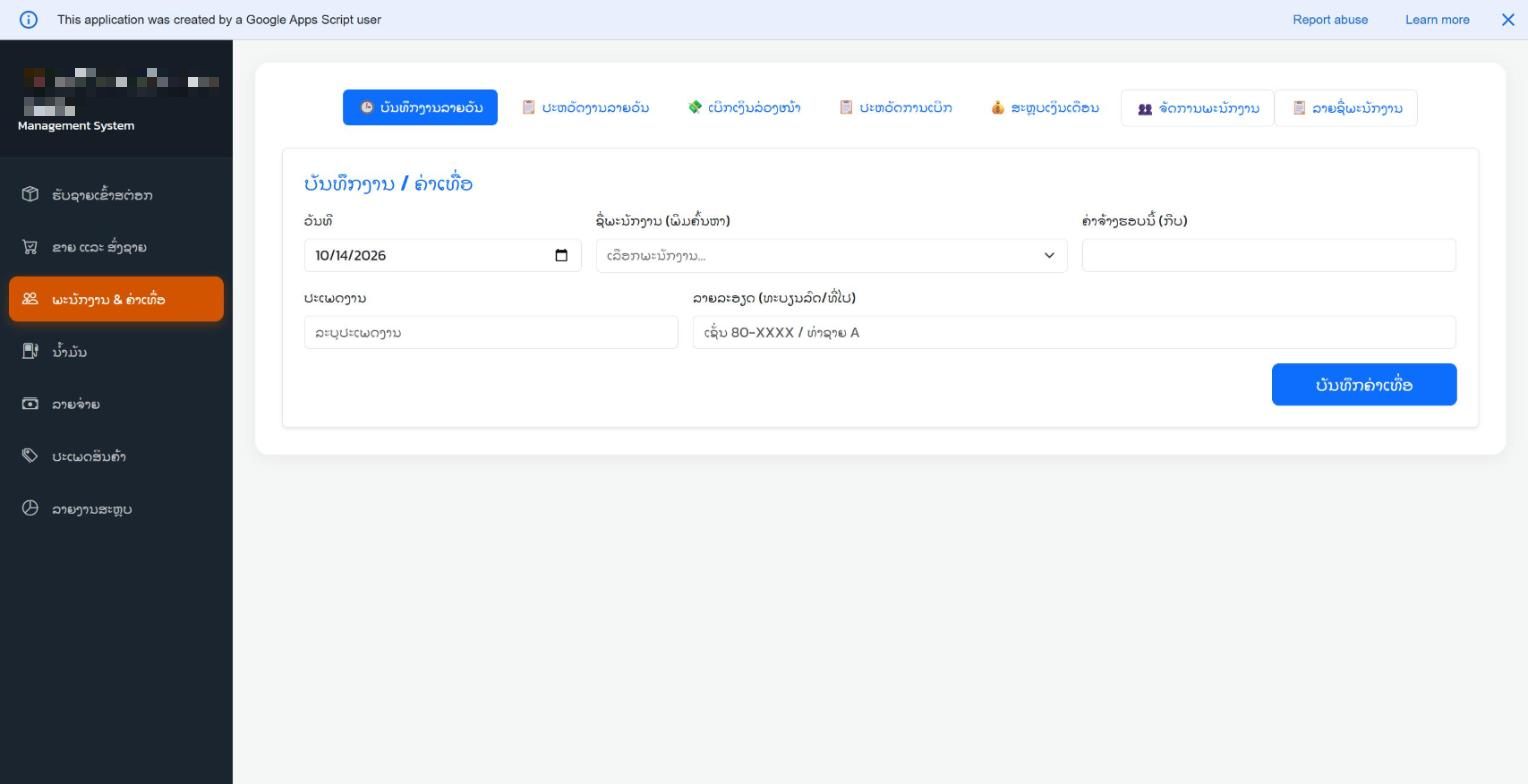The image size is (1528, 784).
Task: Click the fuel pump icon for ນ້ຳມັນ
Action: pyautogui.click(x=30, y=351)
